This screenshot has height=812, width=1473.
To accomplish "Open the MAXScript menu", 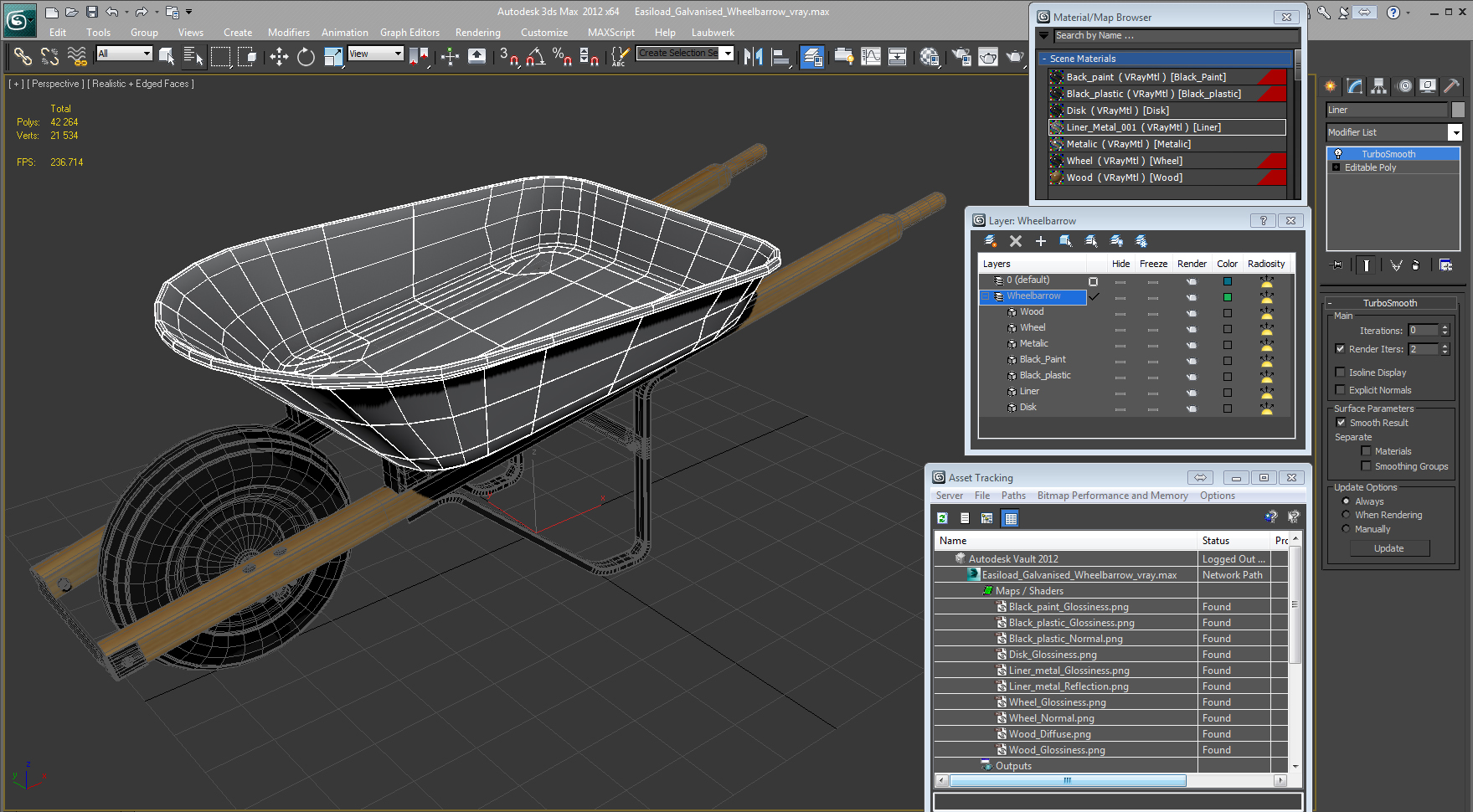I will click(611, 33).
